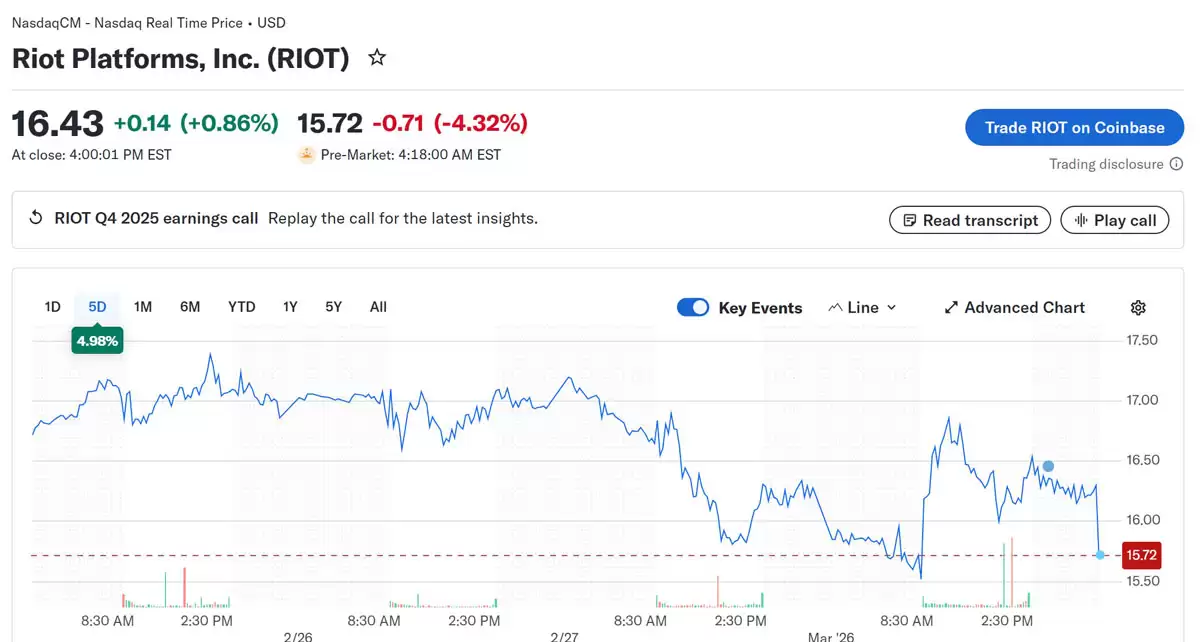Click the Trade RIOT on Coinbase button

click(x=1074, y=127)
